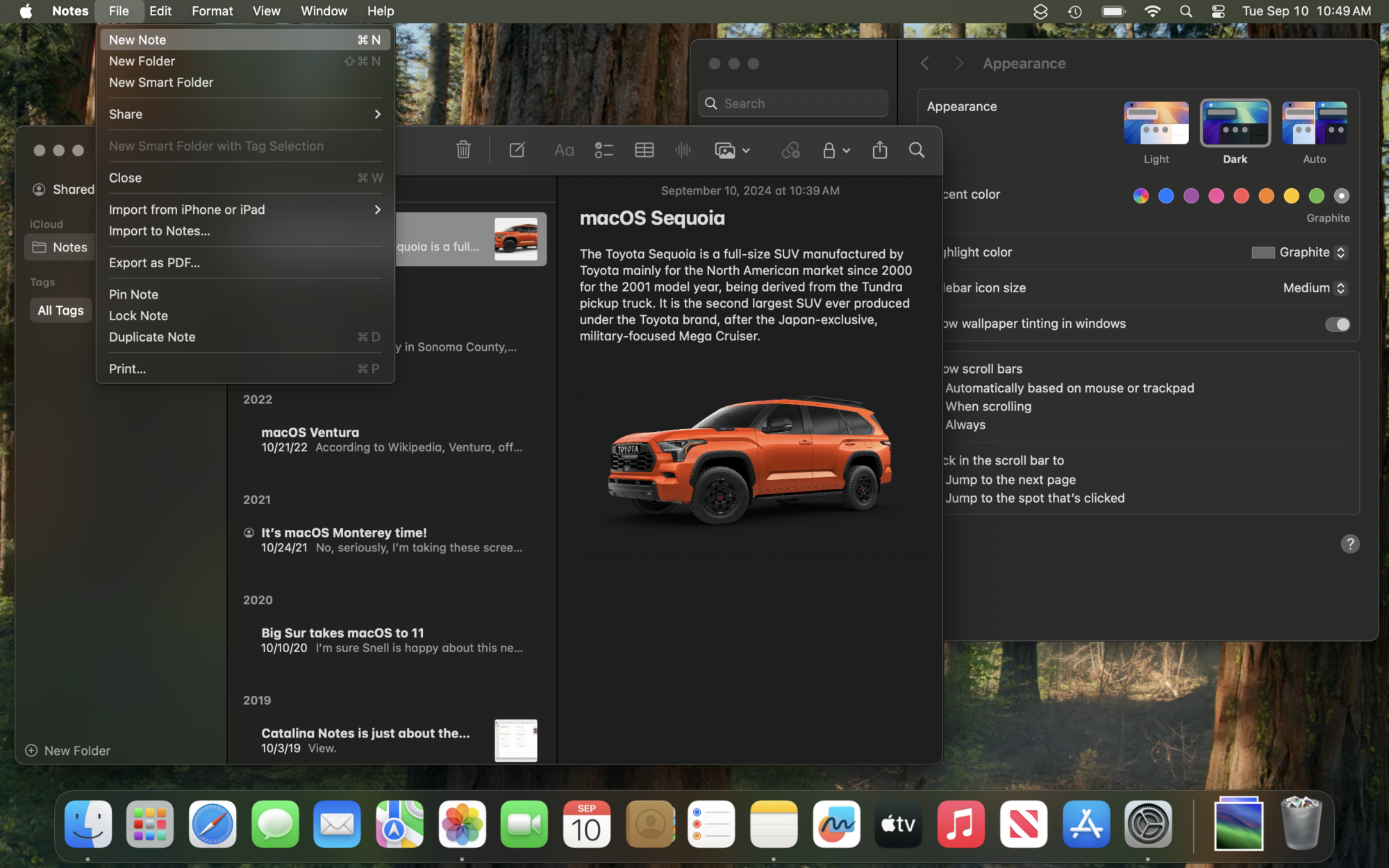
Task: Select 'Always' for showing scroll bars
Action: coord(964,424)
